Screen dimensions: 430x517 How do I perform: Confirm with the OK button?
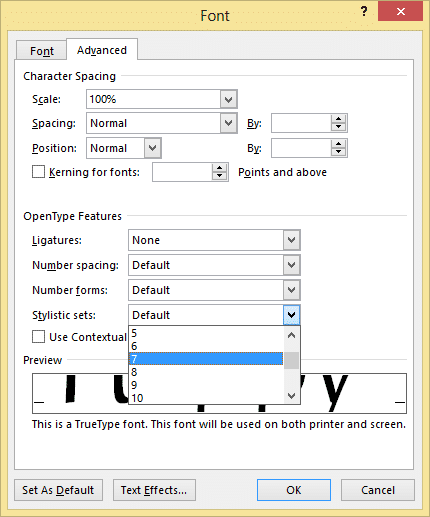tap(294, 490)
